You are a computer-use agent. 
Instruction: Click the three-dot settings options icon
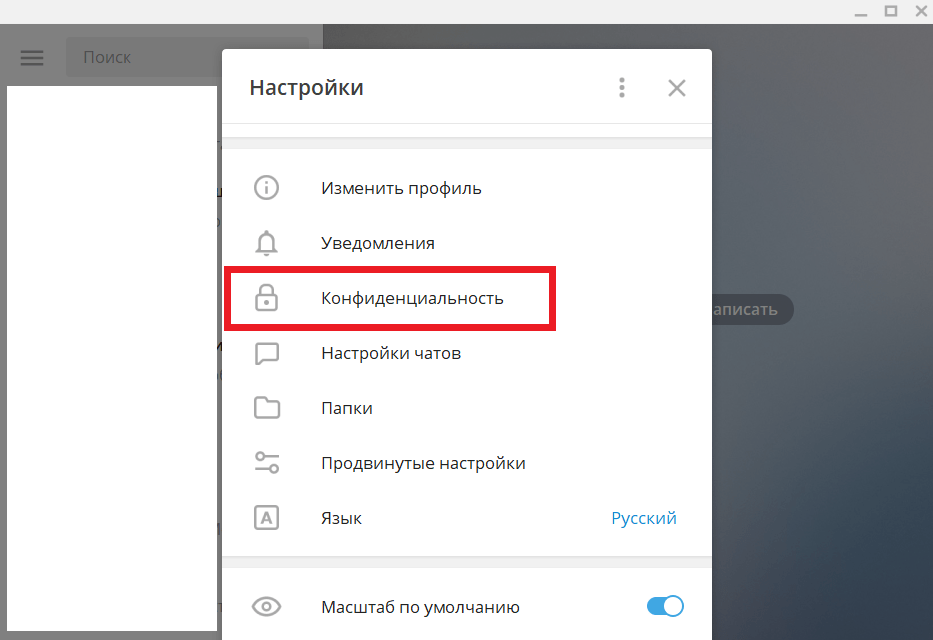(x=622, y=88)
